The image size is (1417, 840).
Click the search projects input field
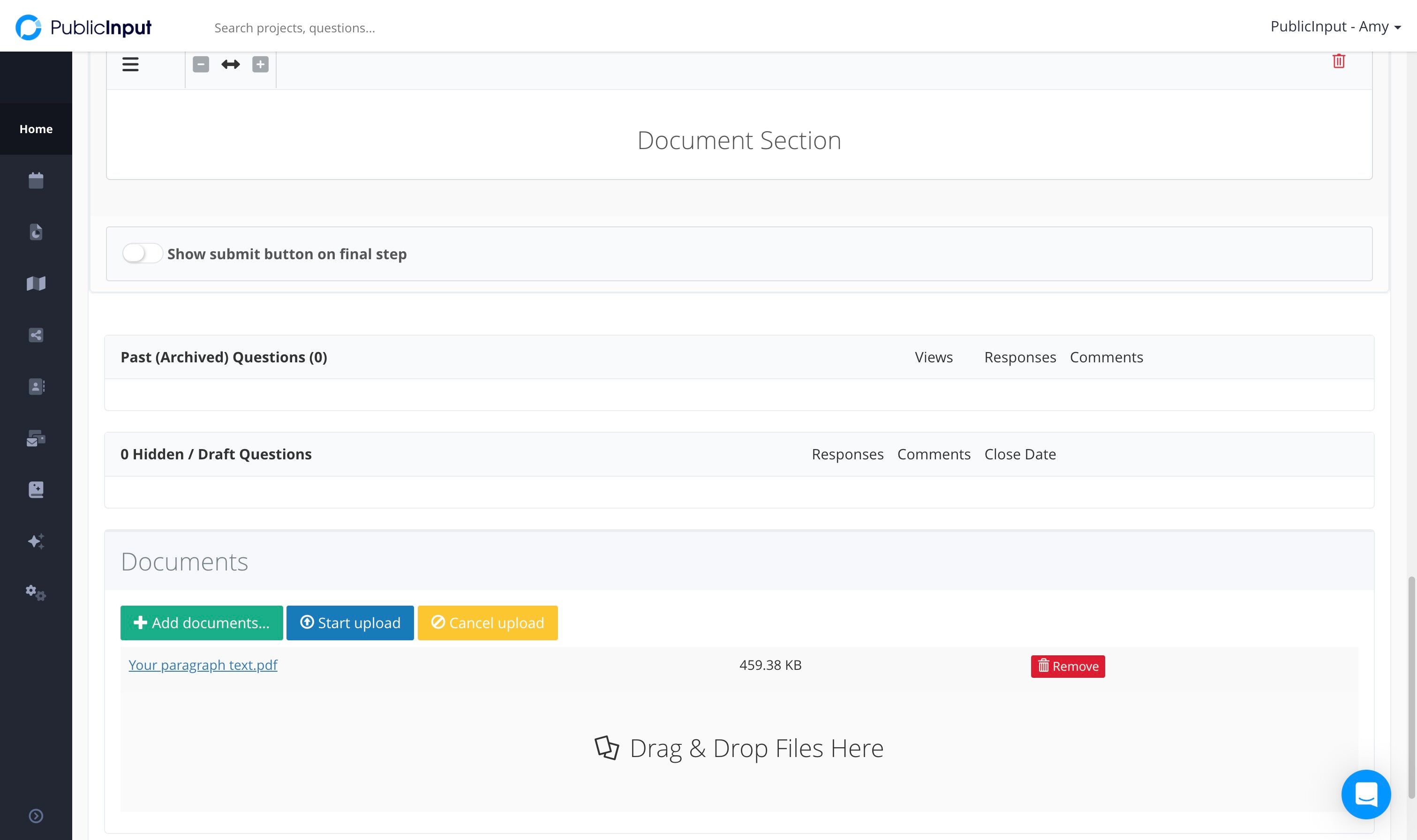(x=294, y=28)
